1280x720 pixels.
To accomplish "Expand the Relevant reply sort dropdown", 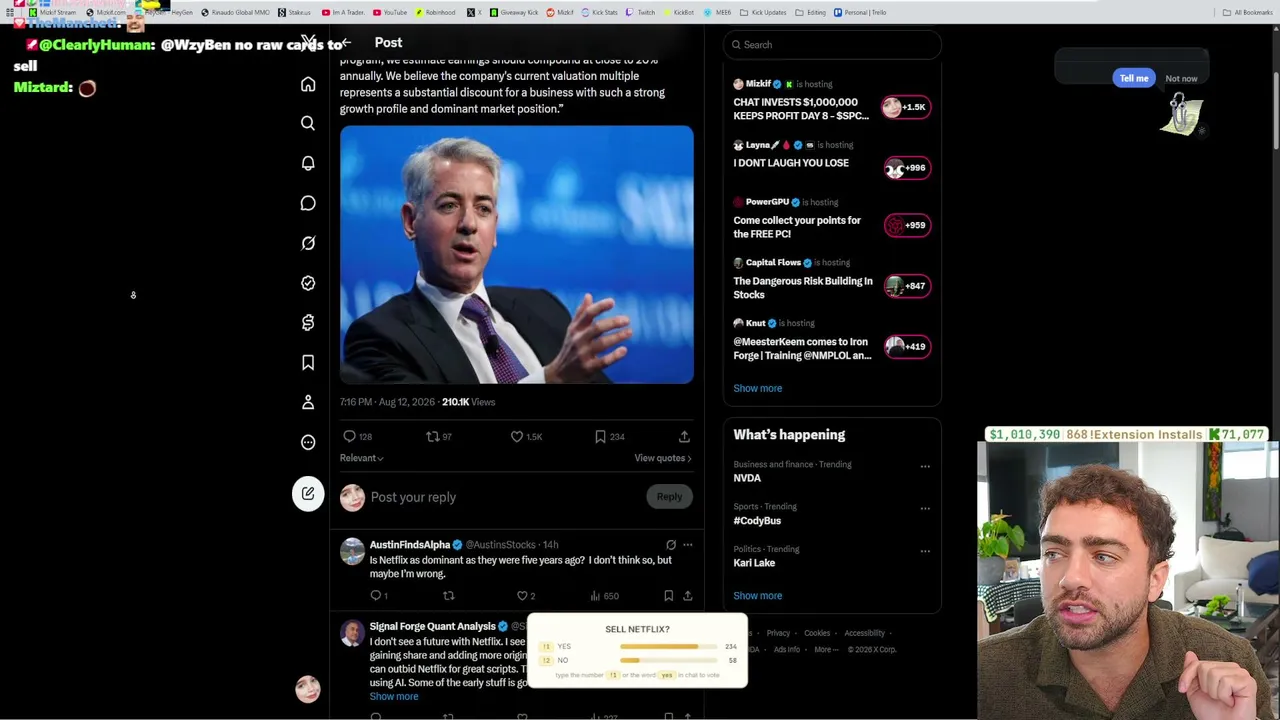I will pyautogui.click(x=362, y=458).
